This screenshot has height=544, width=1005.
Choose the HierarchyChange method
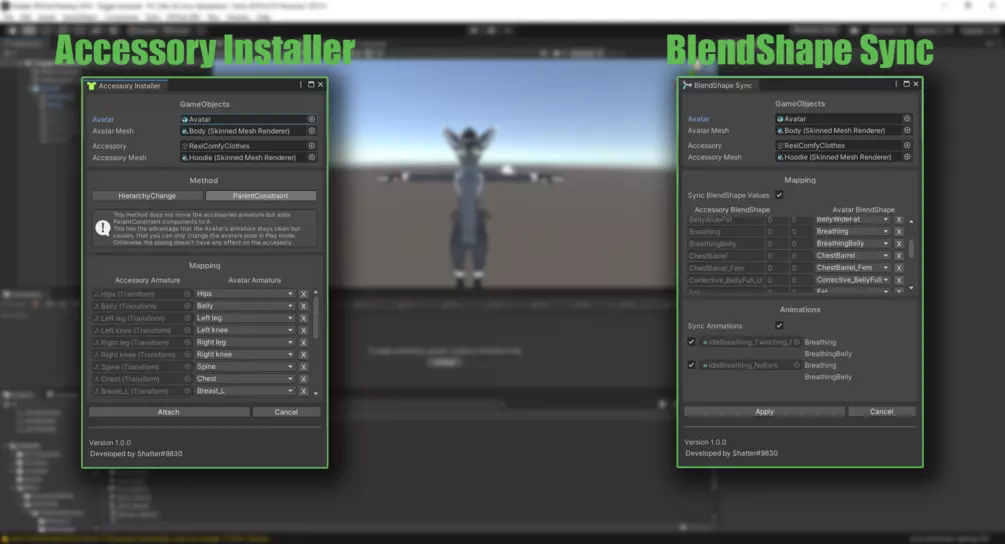[x=147, y=196]
